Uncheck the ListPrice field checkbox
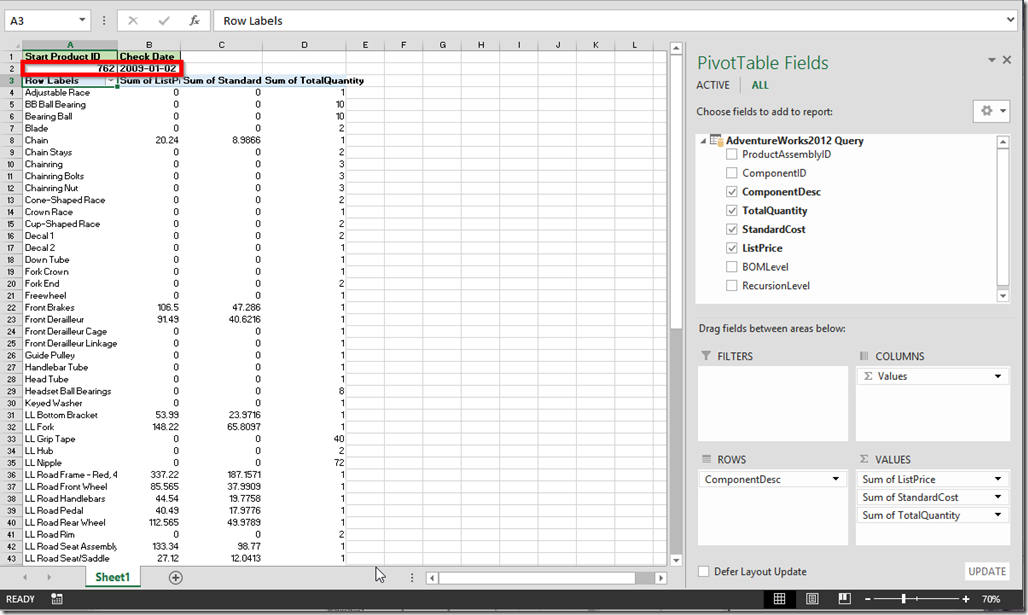This screenshot has height=615, width=1028. click(x=732, y=248)
